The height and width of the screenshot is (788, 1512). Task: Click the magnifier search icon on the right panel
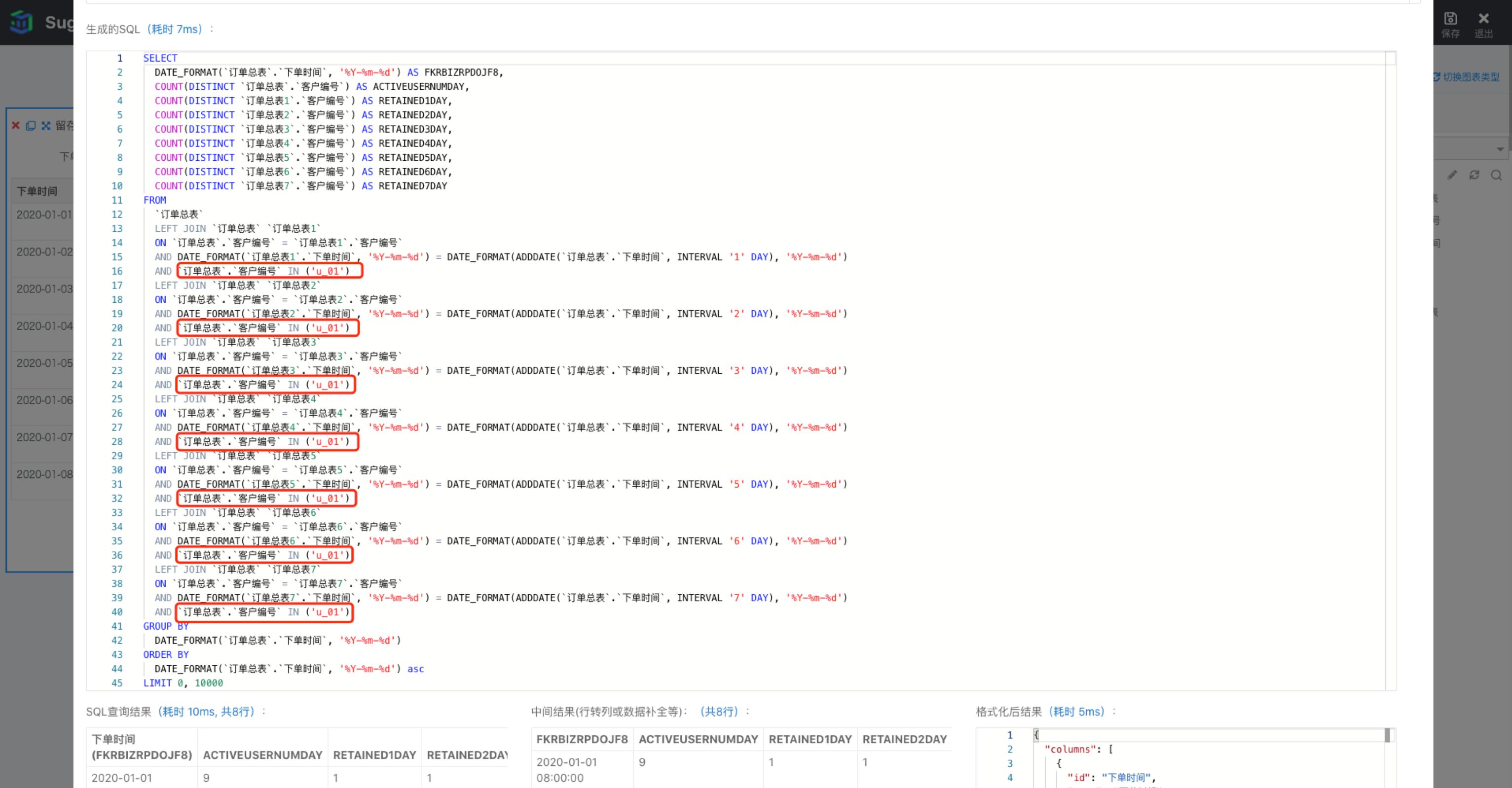pyautogui.click(x=1496, y=175)
